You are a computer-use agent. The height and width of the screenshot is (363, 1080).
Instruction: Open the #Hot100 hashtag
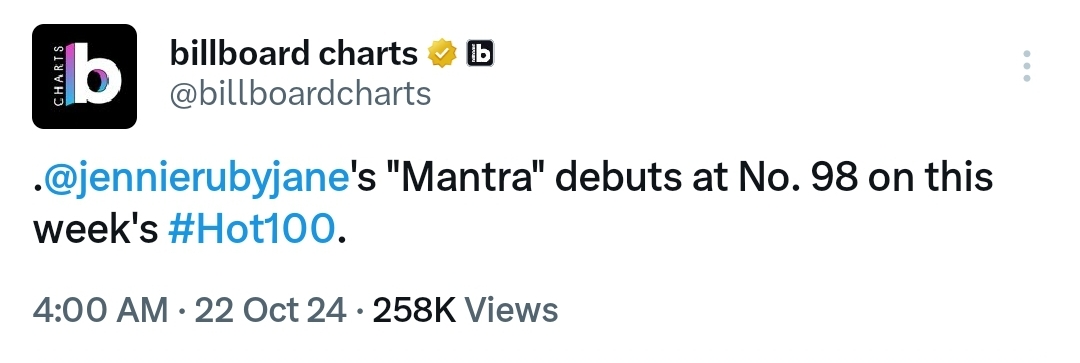click(x=251, y=230)
